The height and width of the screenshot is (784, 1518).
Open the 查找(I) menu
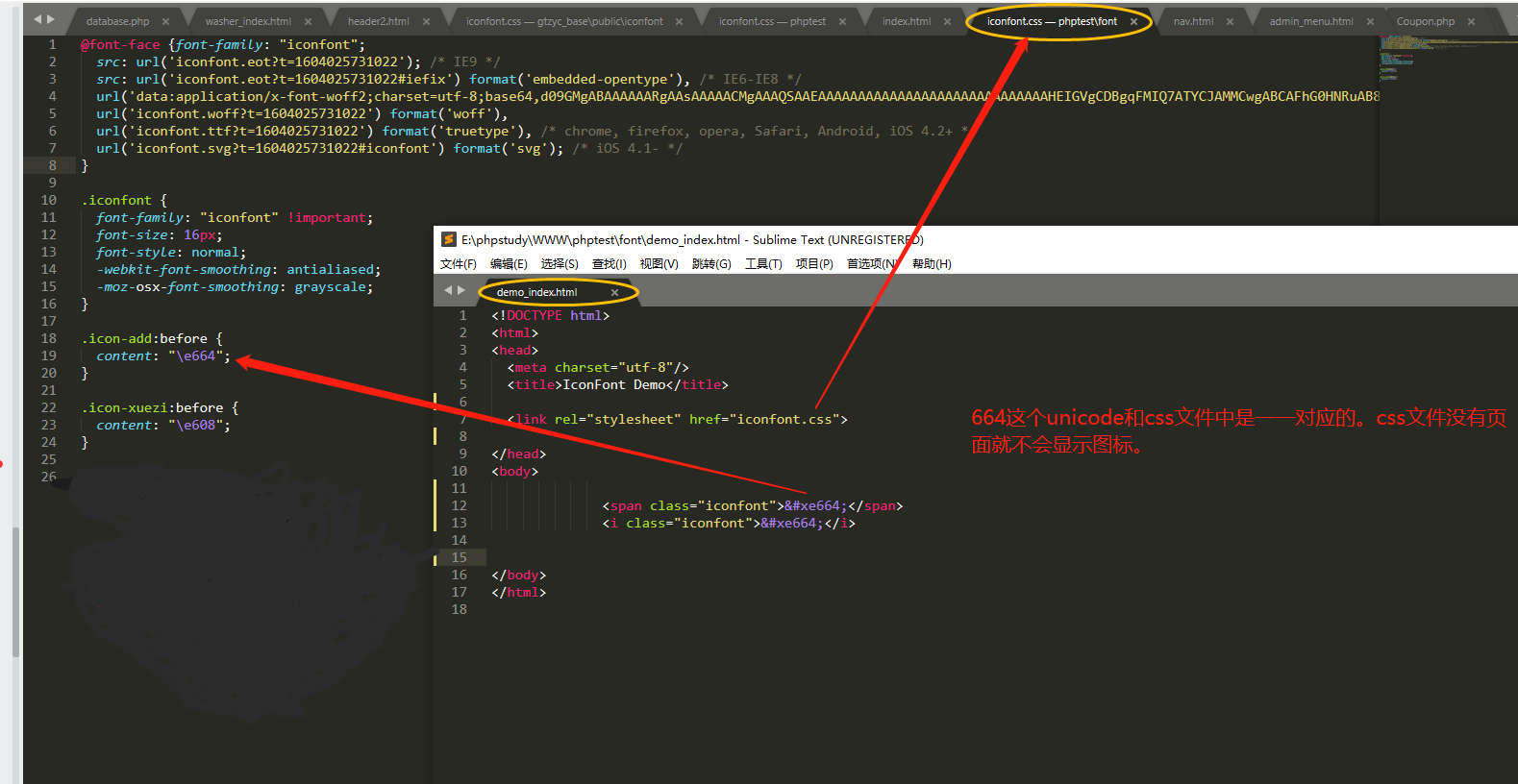pos(610,264)
